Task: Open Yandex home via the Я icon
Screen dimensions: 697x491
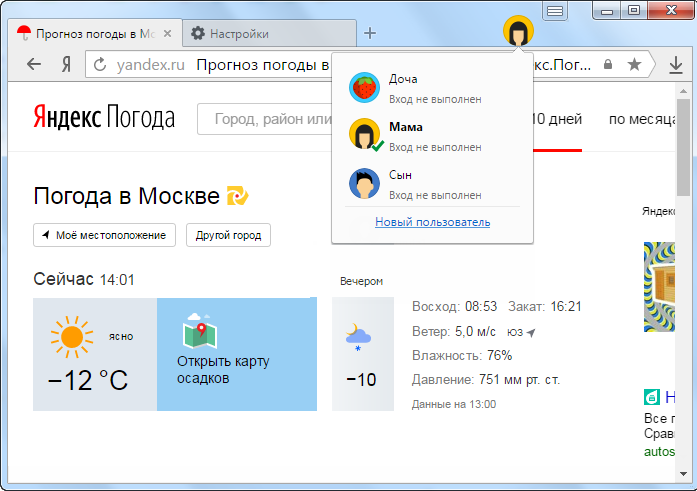Action: click(x=66, y=65)
